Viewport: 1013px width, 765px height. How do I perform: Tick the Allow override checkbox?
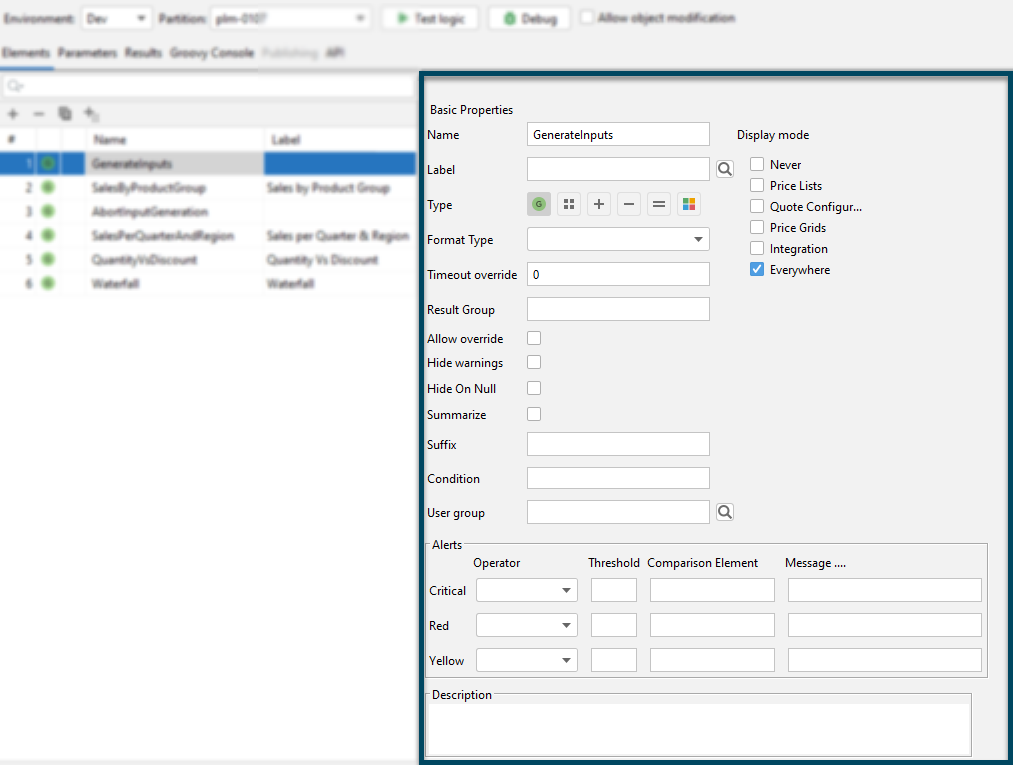click(534, 339)
